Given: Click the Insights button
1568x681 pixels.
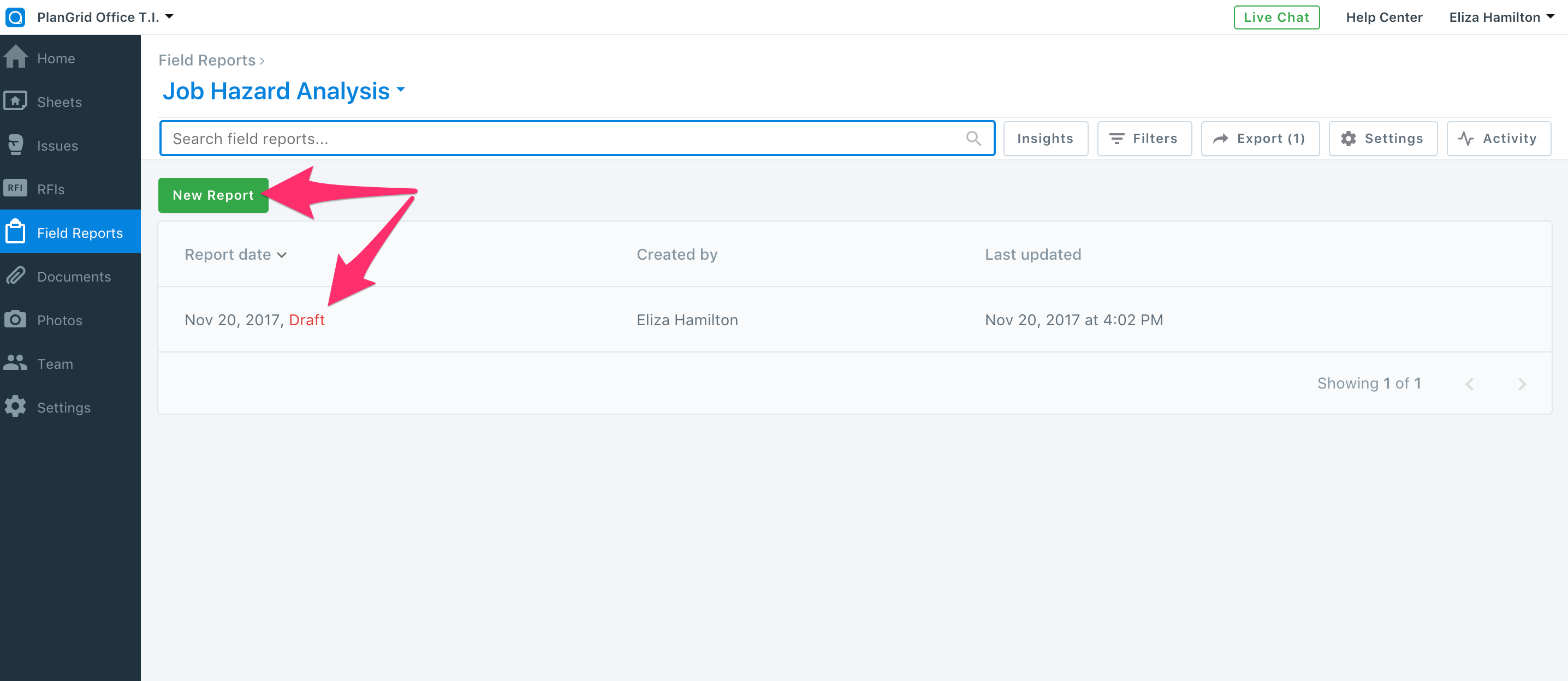Looking at the screenshot, I should 1045,139.
